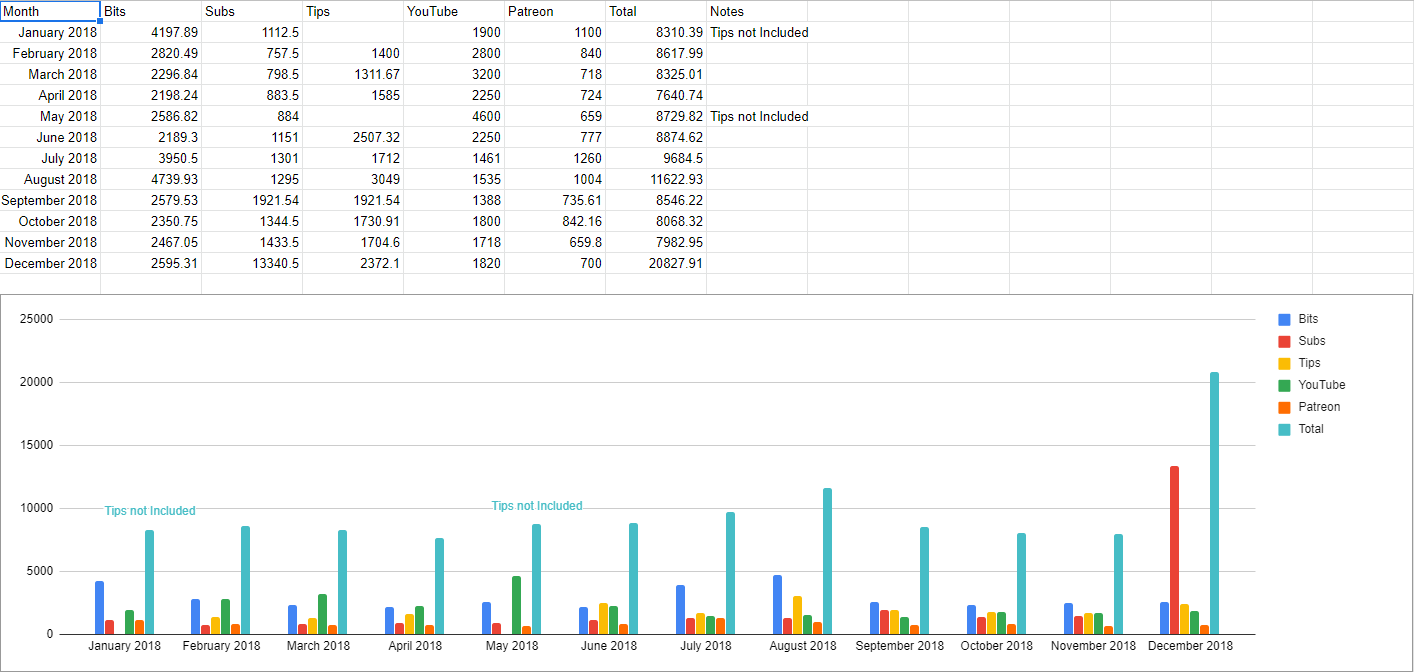
Task: Click the 25000 label on the chart's vertical axis
Action: [x=37, y=319]
